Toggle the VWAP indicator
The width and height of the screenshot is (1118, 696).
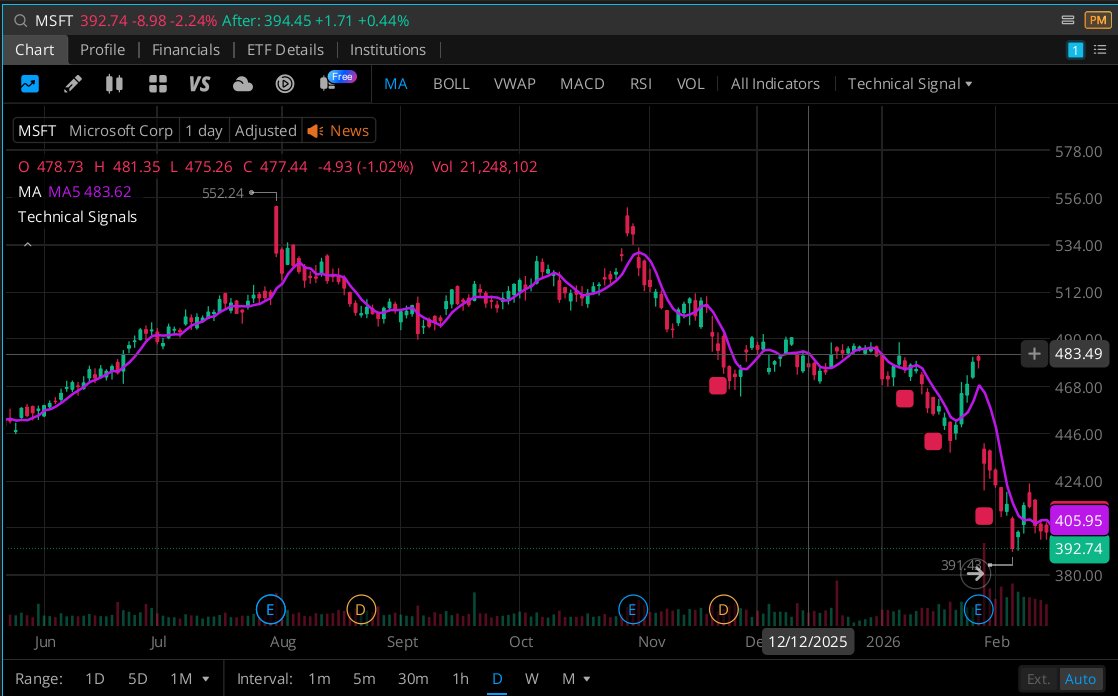coord(515,84)
